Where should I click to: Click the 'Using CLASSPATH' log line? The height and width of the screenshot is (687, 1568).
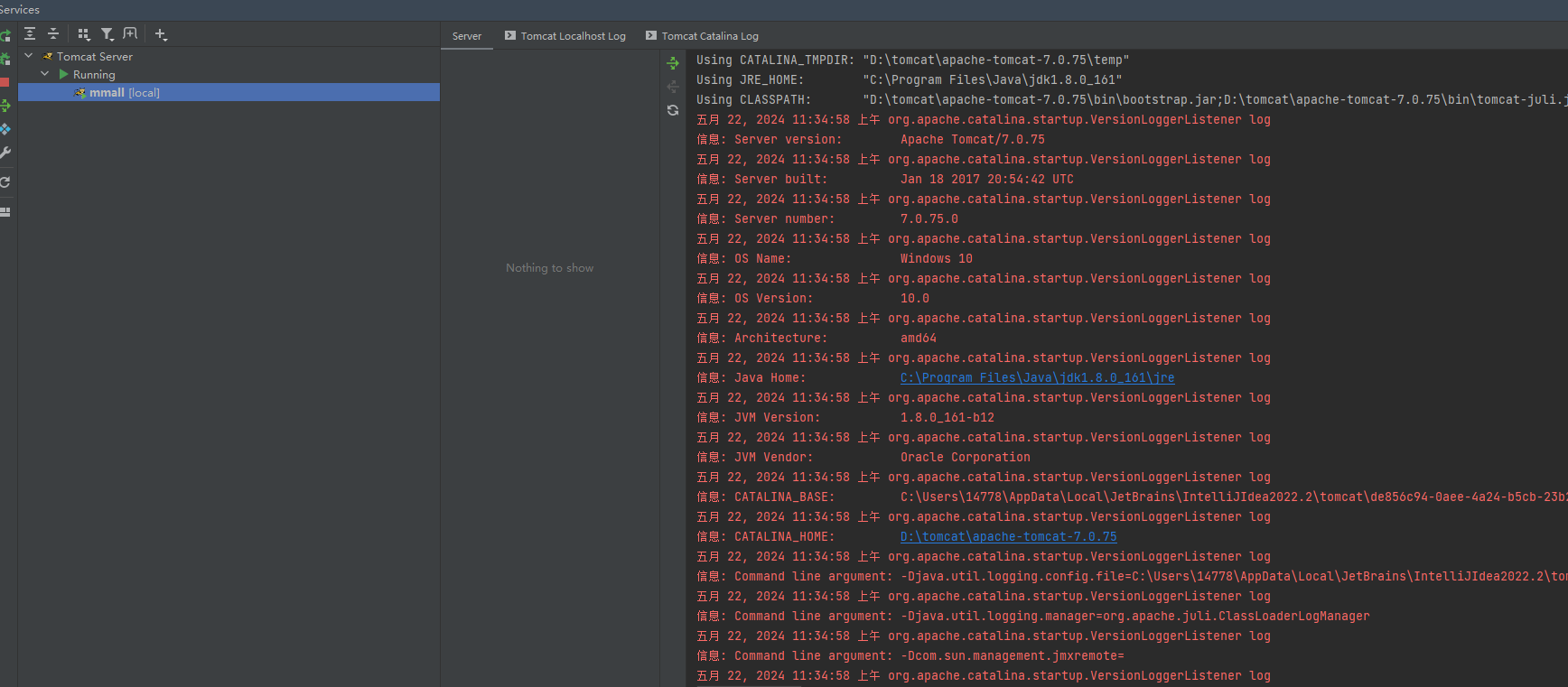[x=1132, y=100]
